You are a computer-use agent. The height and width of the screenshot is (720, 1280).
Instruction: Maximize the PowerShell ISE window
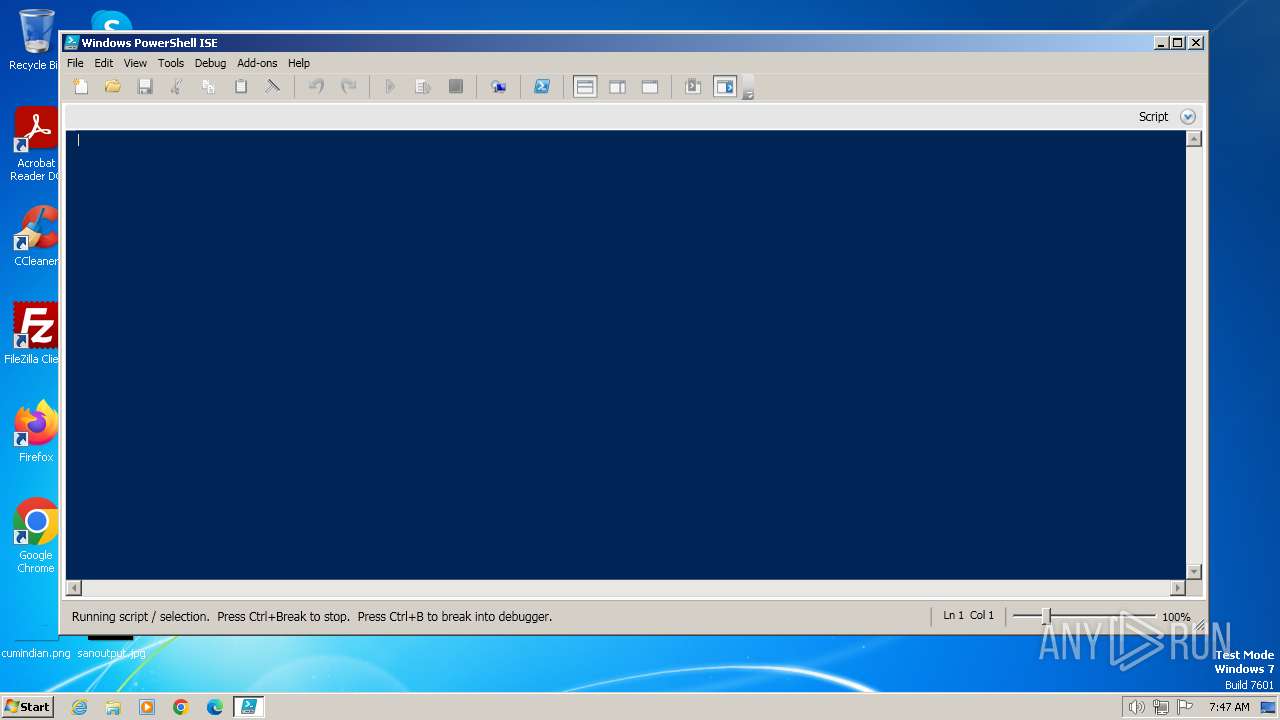(x=1178, y=42)
